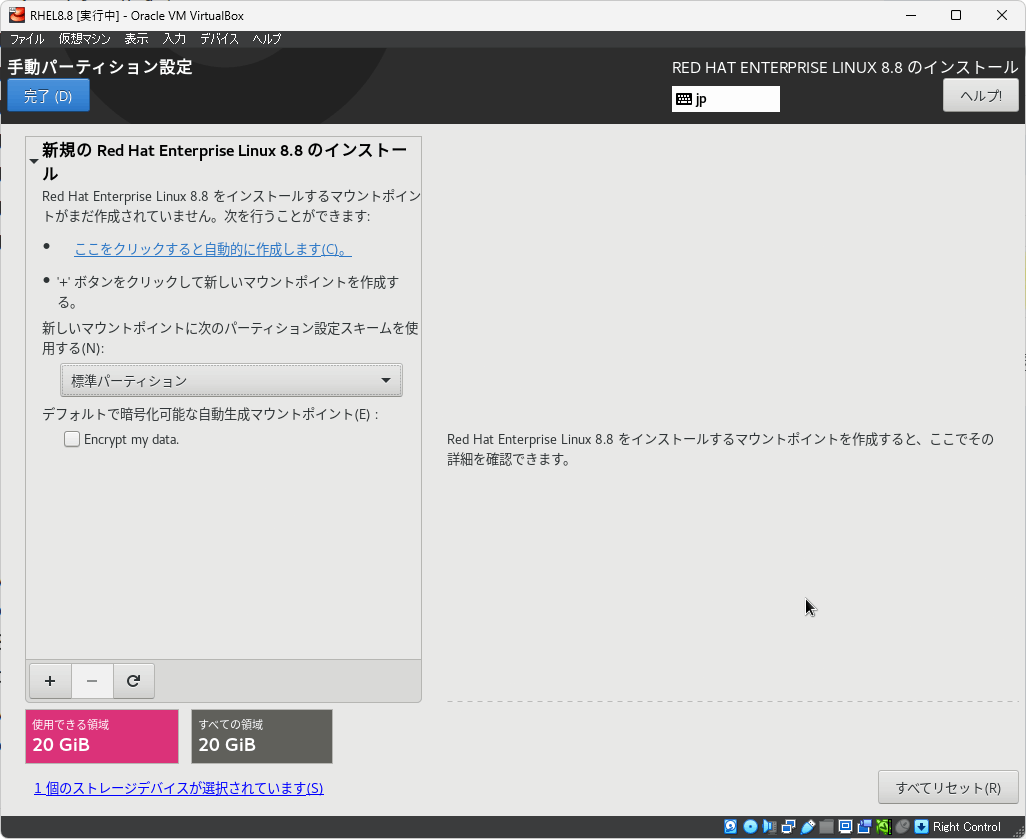Click link to automatically create mount points
This screenshot has height=839, width=1026.
click(213, 249)
